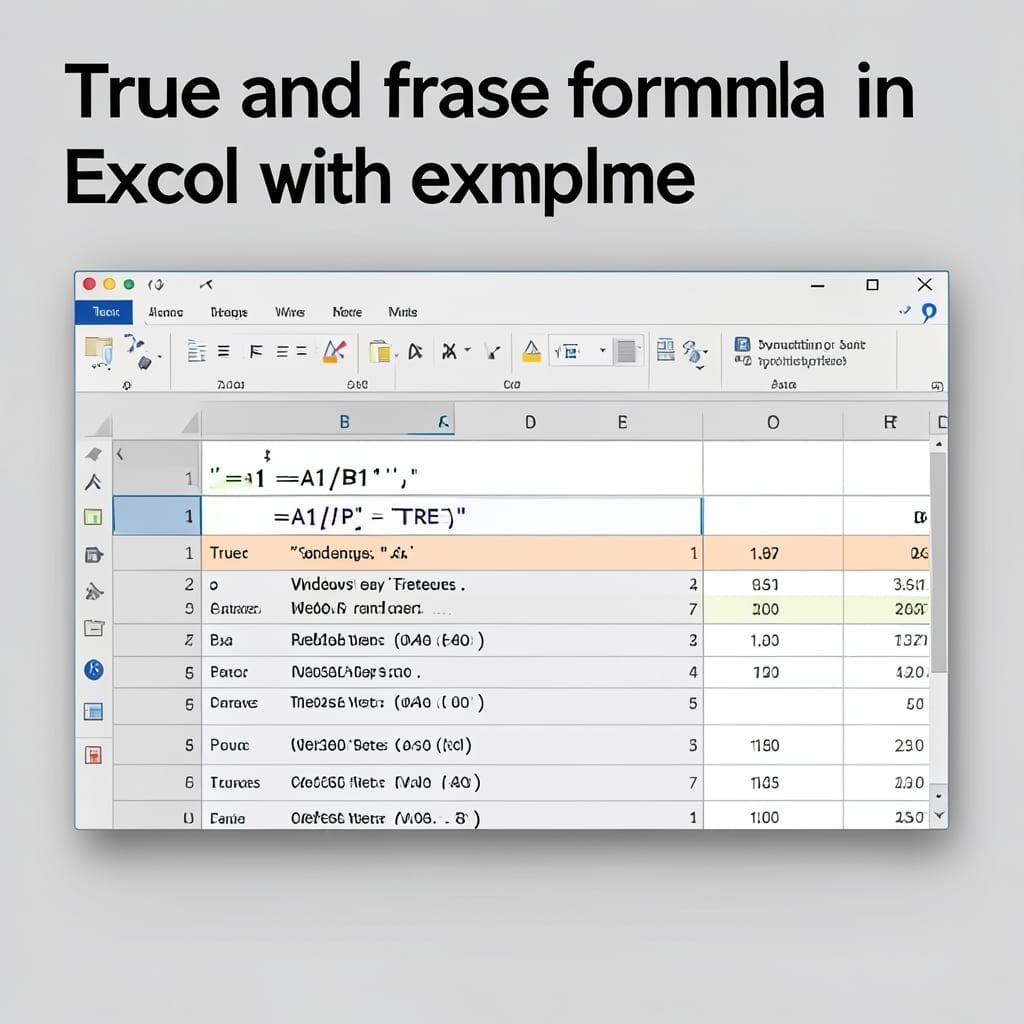Click the scrollbar up arrow
The height and width of the screenshot is (1024, 1024).
click(938, 445)
